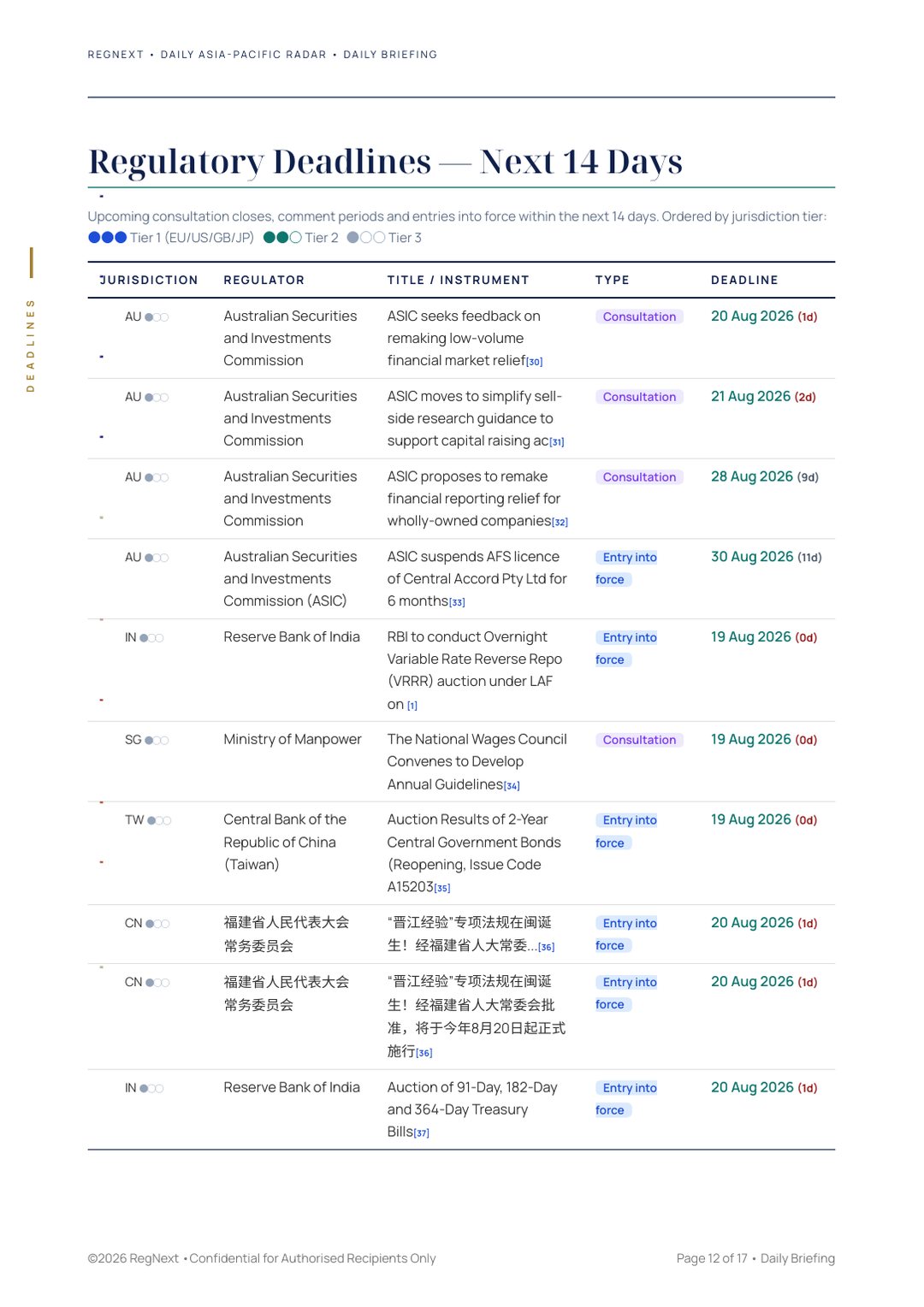Click title ASIC suspends AFS licence of Central Accord
Screen dimensions: 924x1307
pos(477,579)
